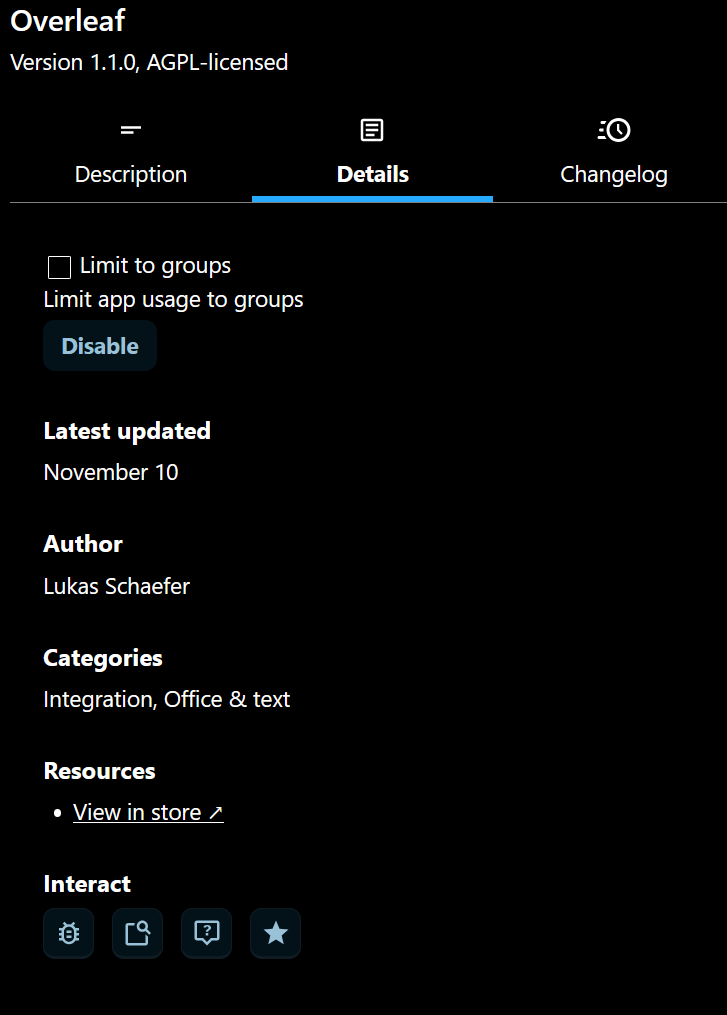
Task: Open the Changelog tab
Action: 614,174
